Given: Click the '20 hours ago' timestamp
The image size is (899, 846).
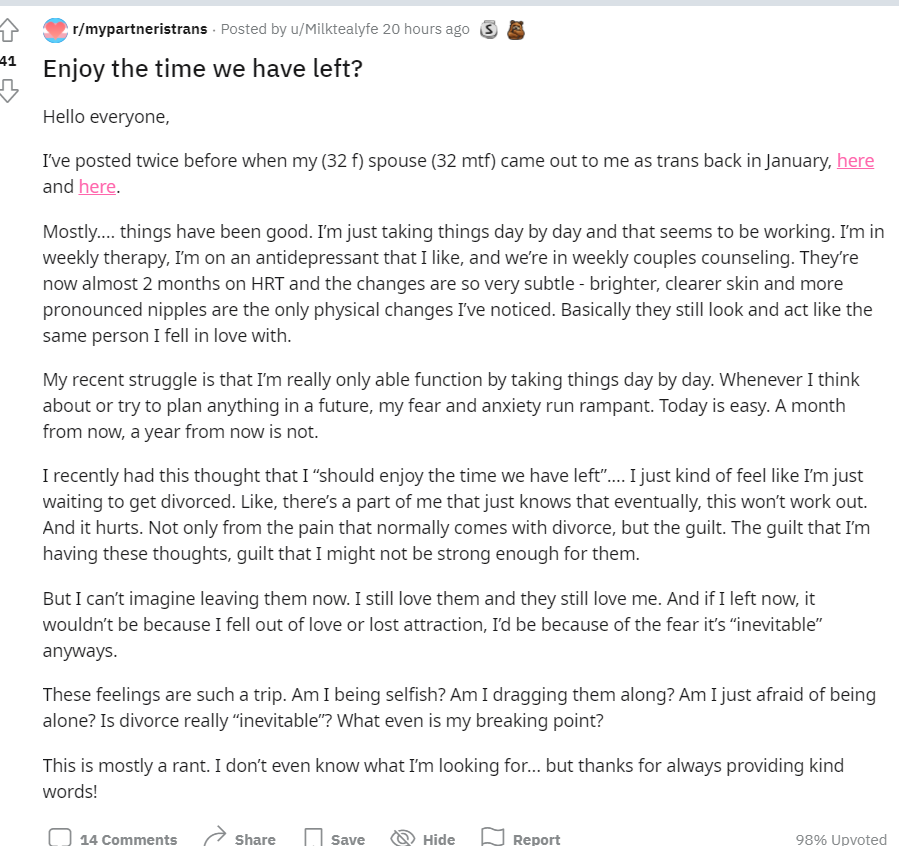Looking at the screenshot, I should [426, 29].
